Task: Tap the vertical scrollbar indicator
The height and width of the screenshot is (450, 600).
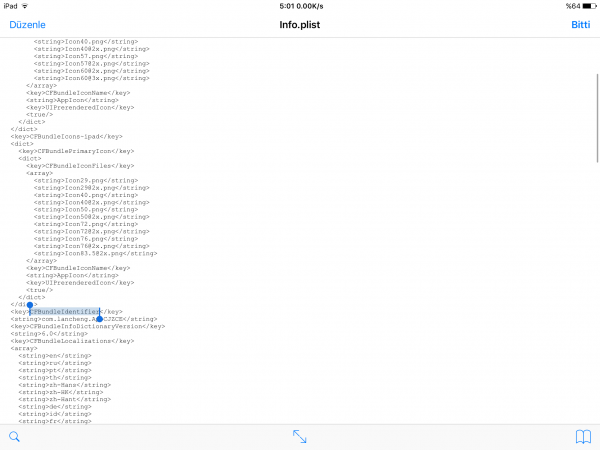Action: click(x=597, y=118)
